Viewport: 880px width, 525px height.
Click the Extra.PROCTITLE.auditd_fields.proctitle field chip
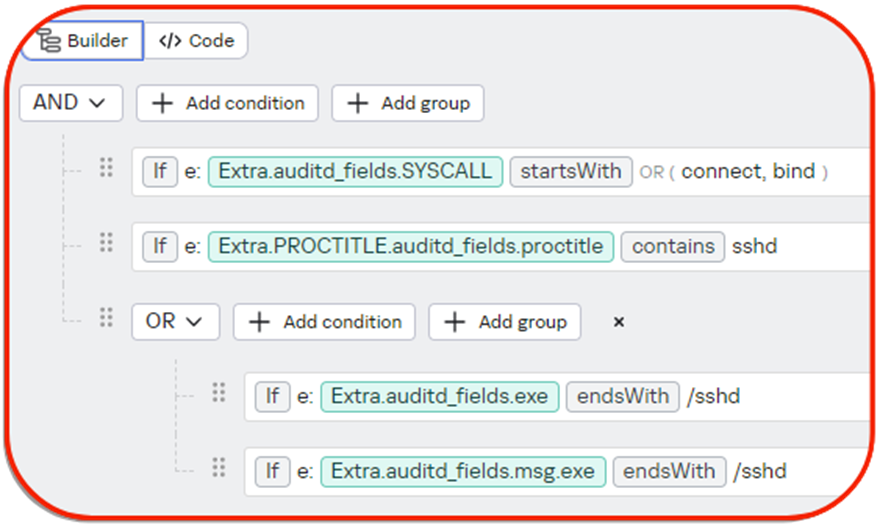(411, 246)
